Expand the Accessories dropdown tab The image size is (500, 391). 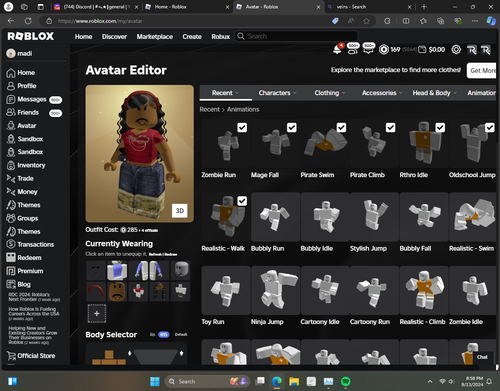coord(382,93)
